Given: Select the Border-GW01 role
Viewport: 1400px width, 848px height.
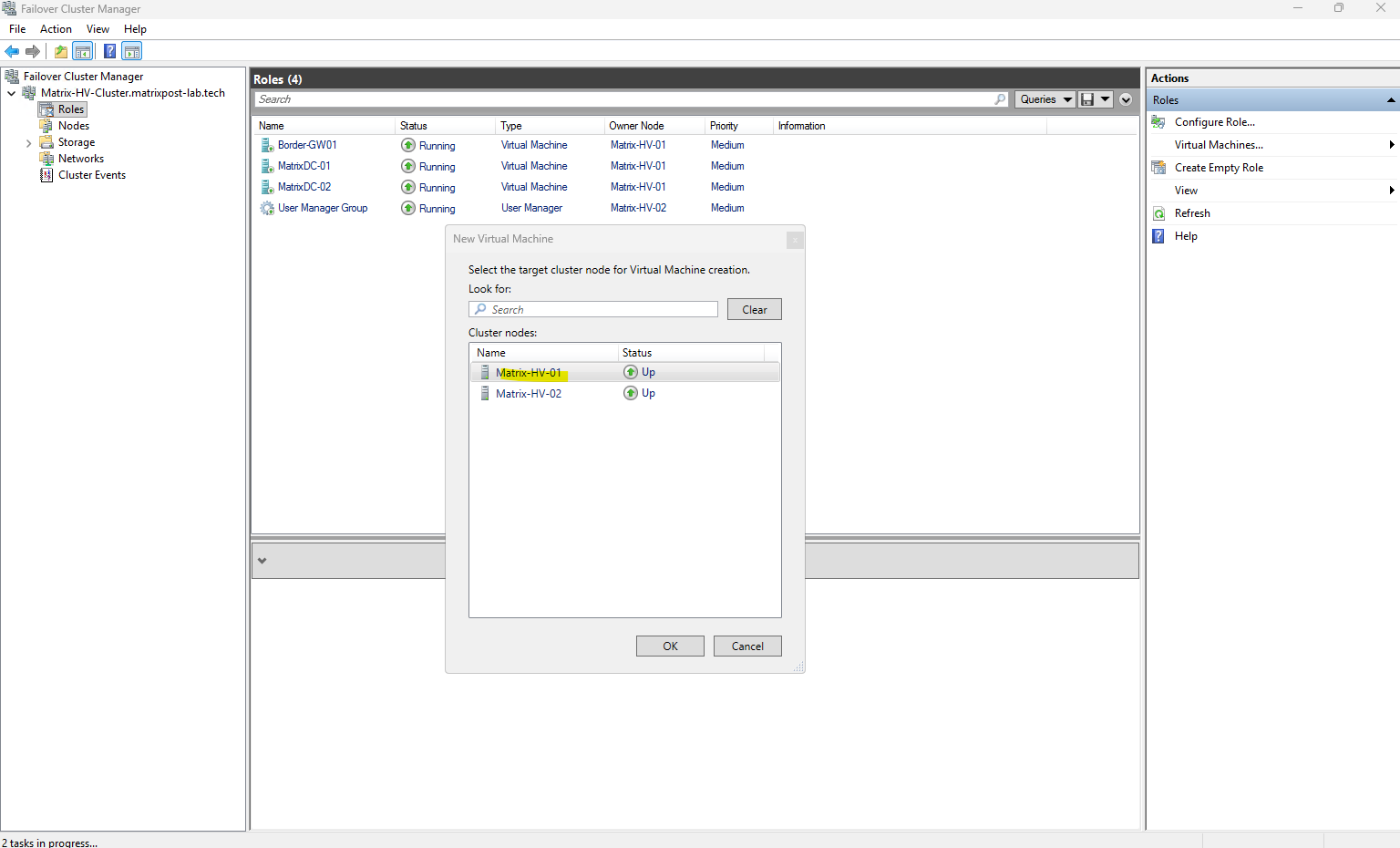Looking at the screenshot, I should point(307,145).
